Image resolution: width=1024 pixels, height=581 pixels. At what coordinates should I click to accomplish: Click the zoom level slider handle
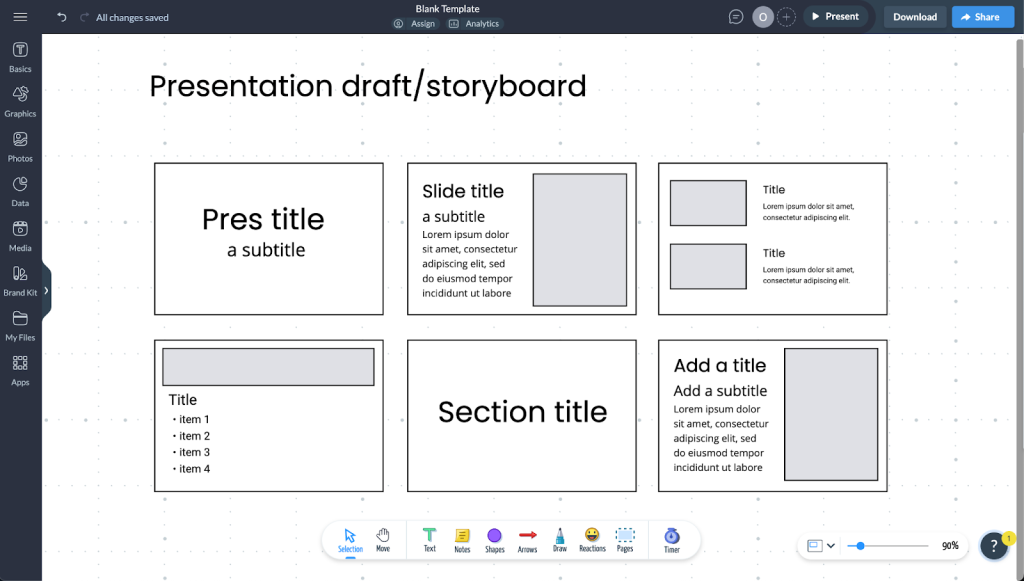[x=859, y=546]
